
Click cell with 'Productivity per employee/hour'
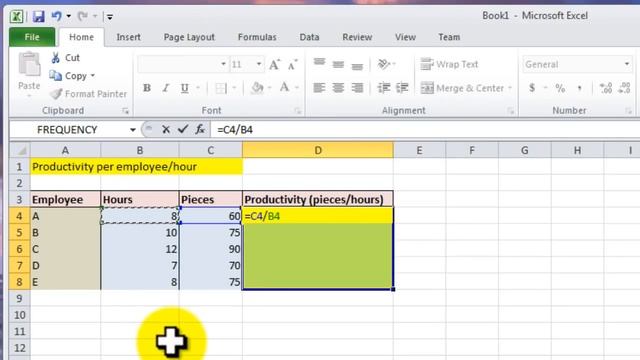(136, 167)
